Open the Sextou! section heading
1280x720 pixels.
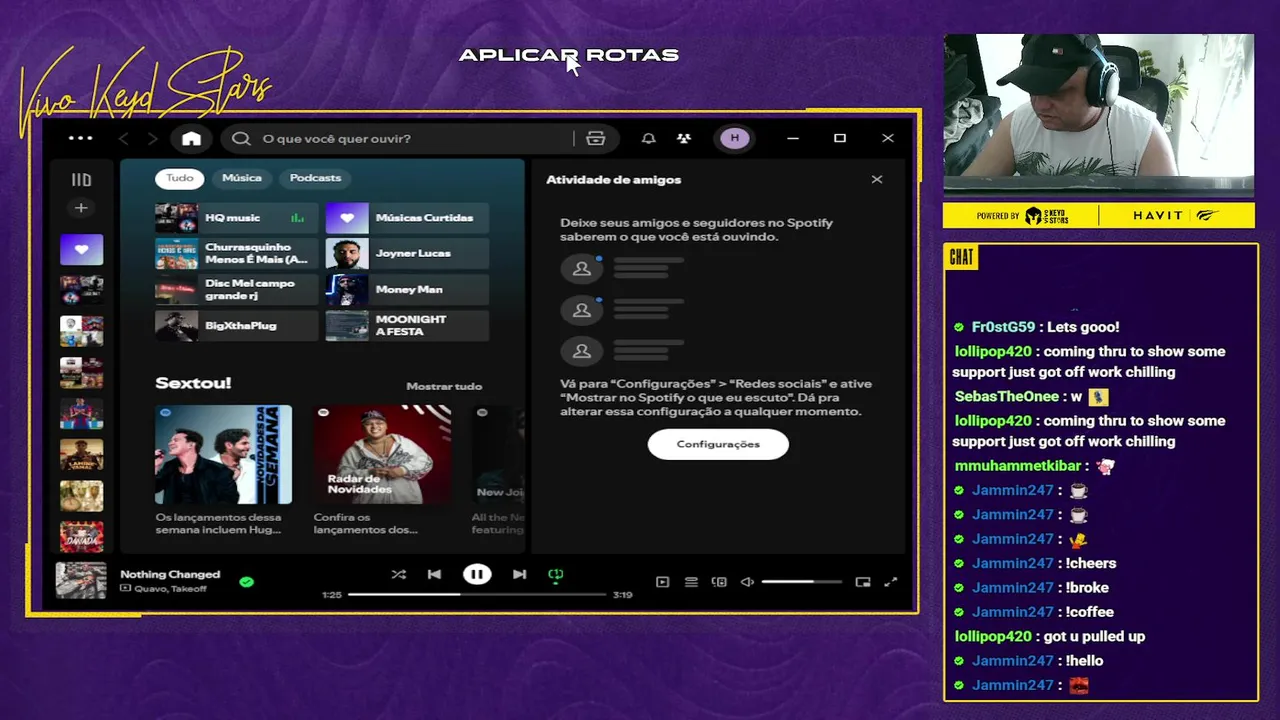[x=193, y=383]
